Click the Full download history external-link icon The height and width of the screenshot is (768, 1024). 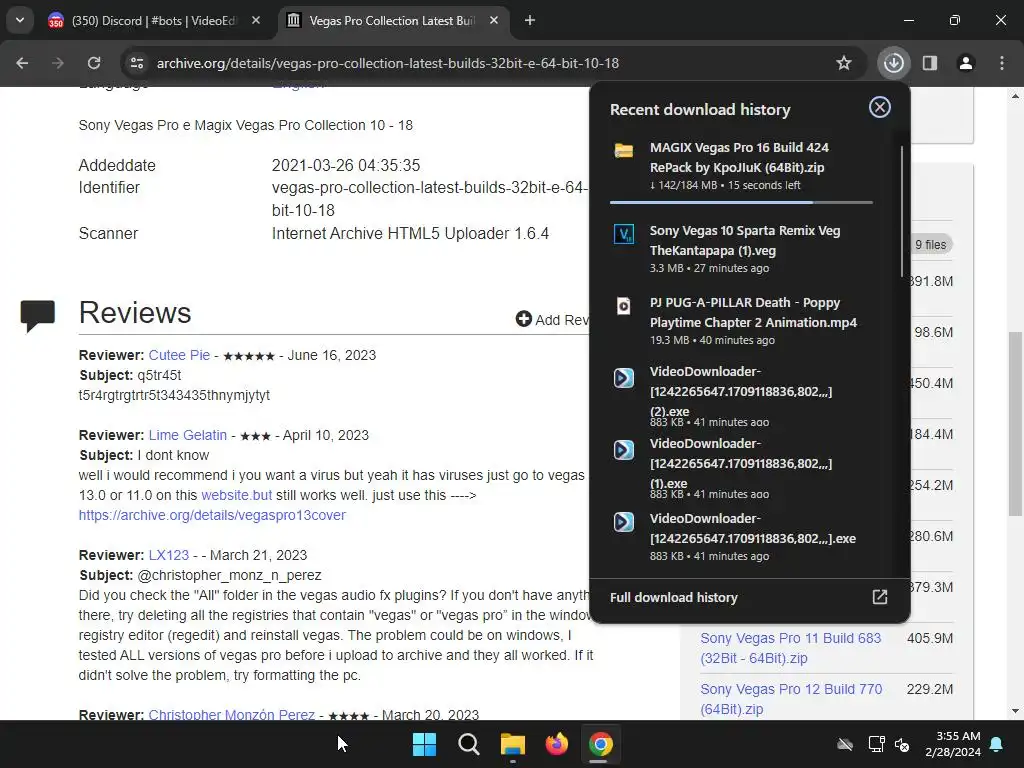880,597
